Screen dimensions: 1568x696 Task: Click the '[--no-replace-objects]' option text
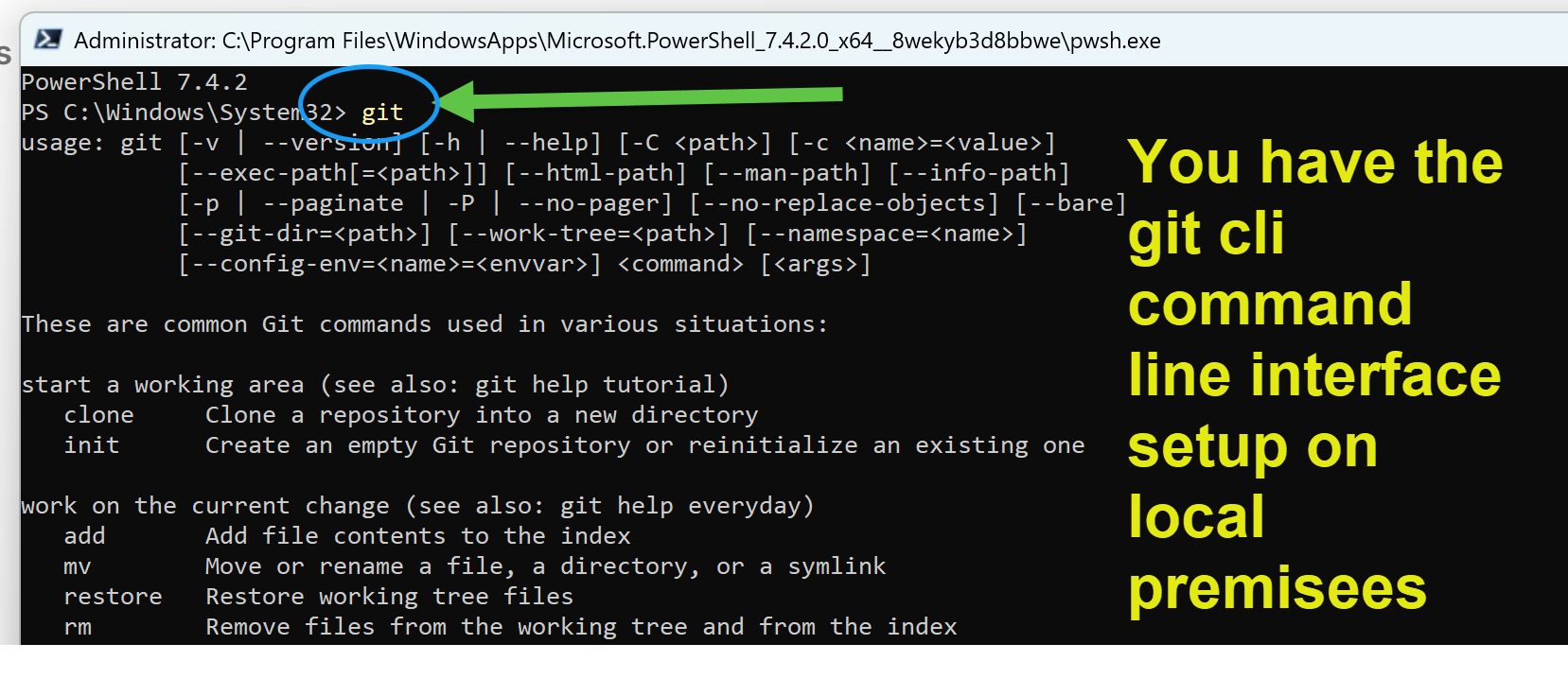point(844,203)
